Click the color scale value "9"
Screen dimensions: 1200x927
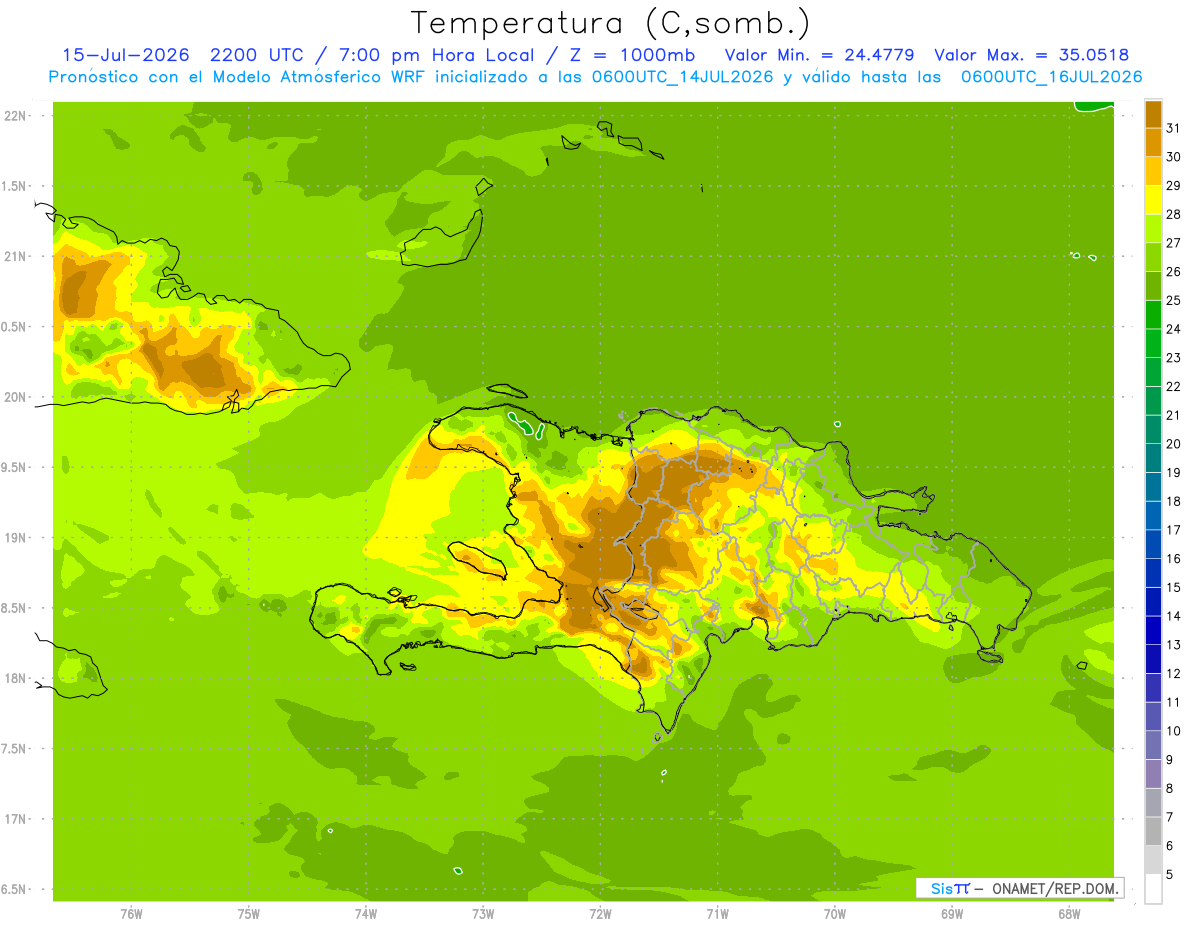click(x=1170, y=760)
